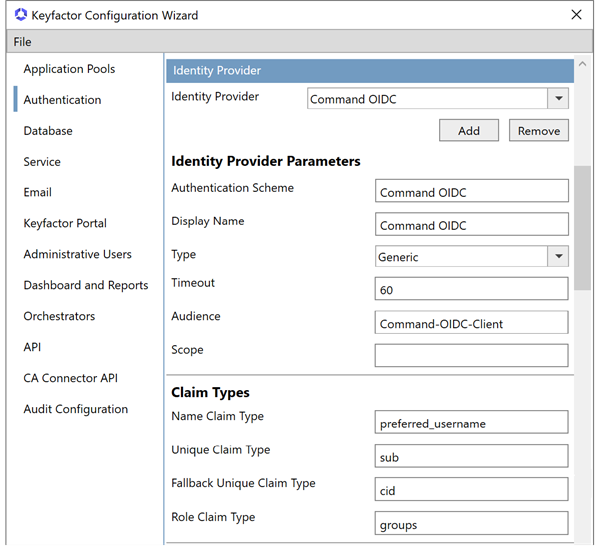Click the Name Claim Type field
Screen dimensions: 600x551
(471, 423)
